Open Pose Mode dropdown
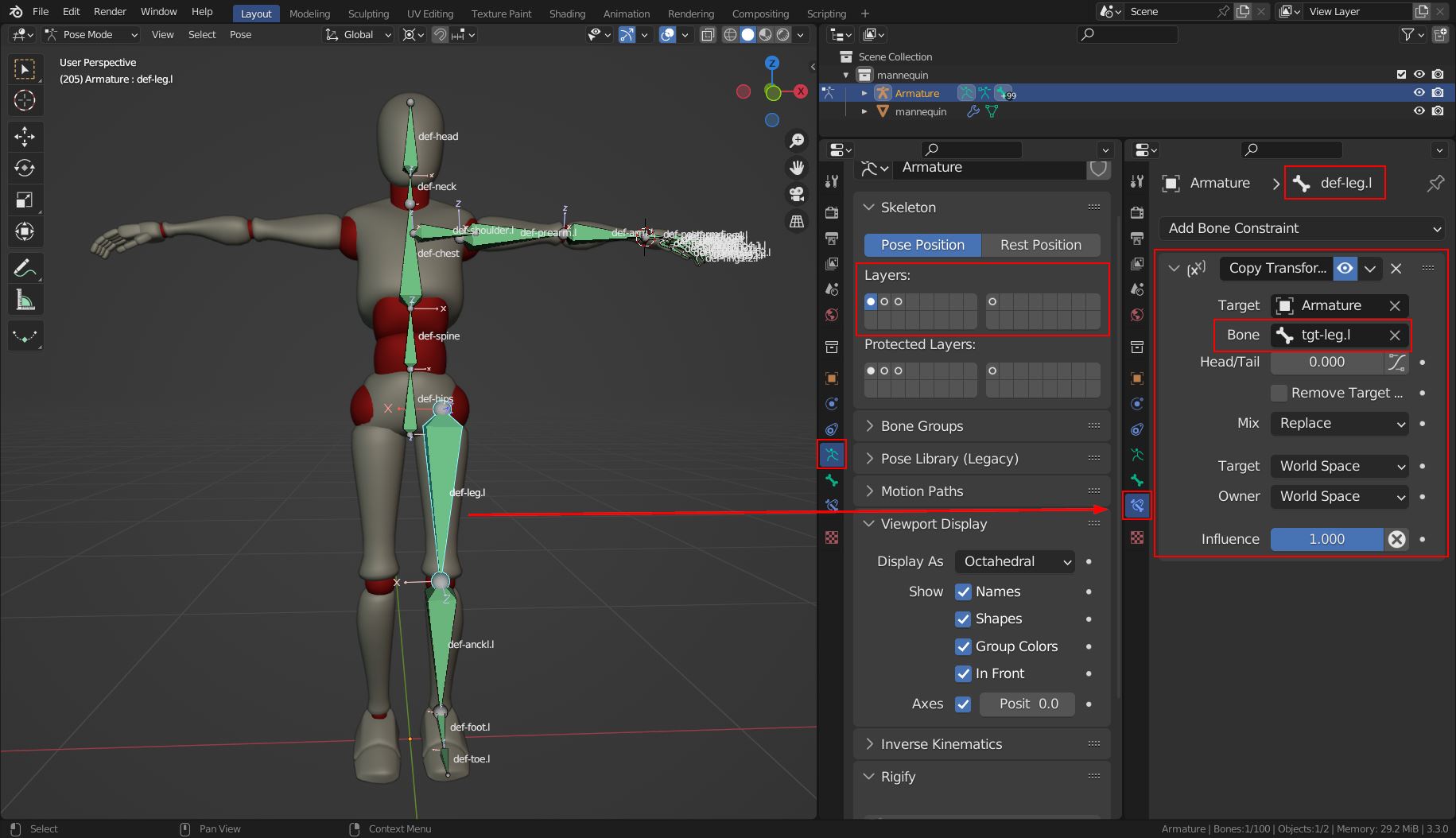This screenshot has height=838, width=1456. click(91, 34)
